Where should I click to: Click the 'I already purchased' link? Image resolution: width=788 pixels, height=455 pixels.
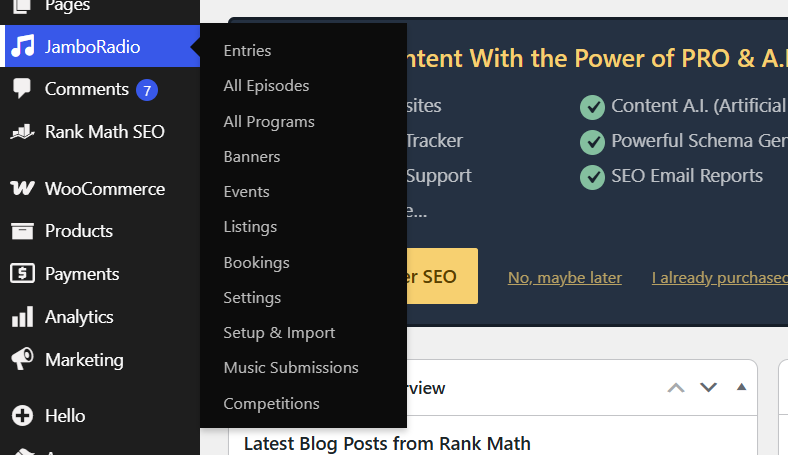(720, 278)
